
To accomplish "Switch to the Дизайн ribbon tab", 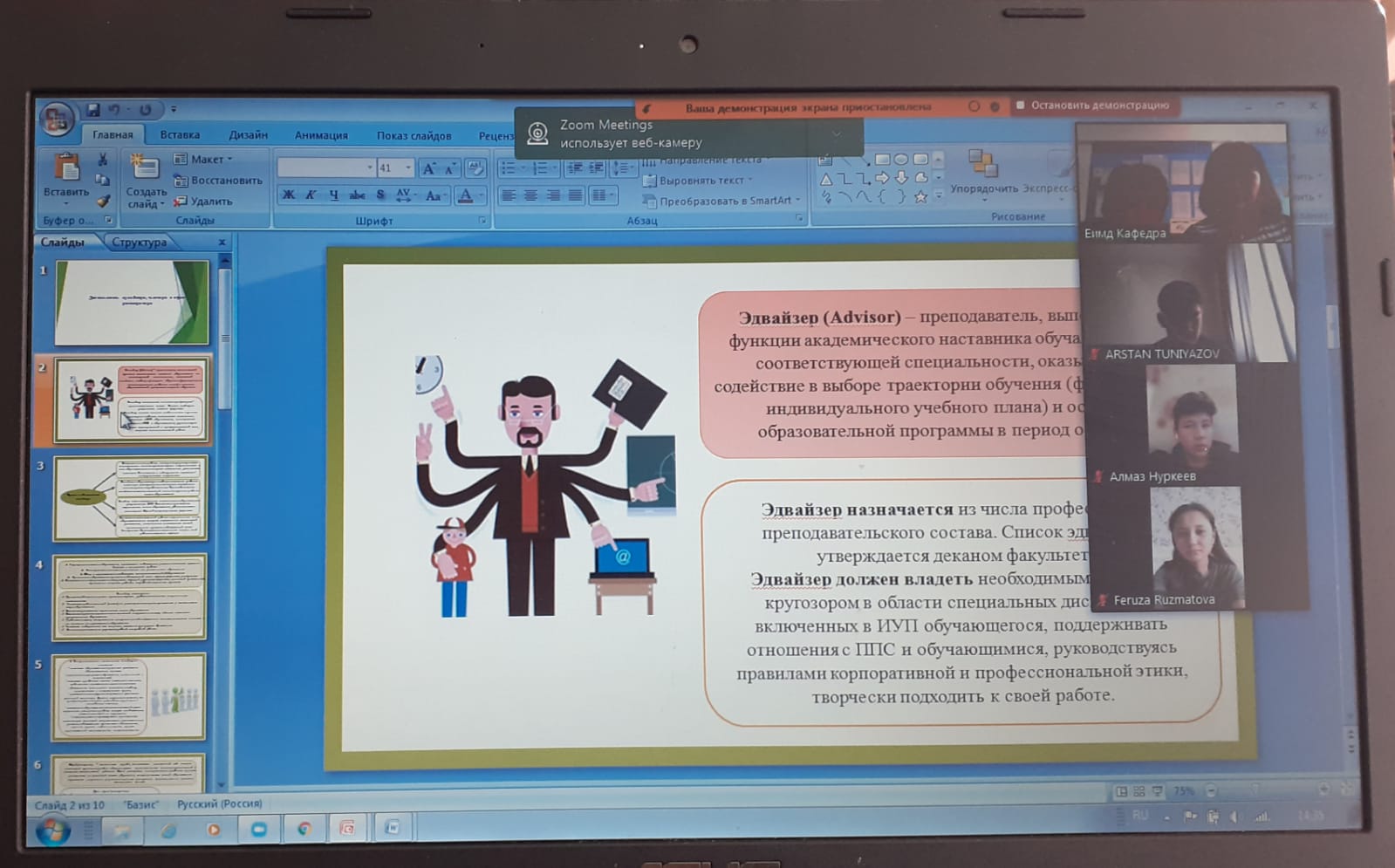I will pos(248,135).
